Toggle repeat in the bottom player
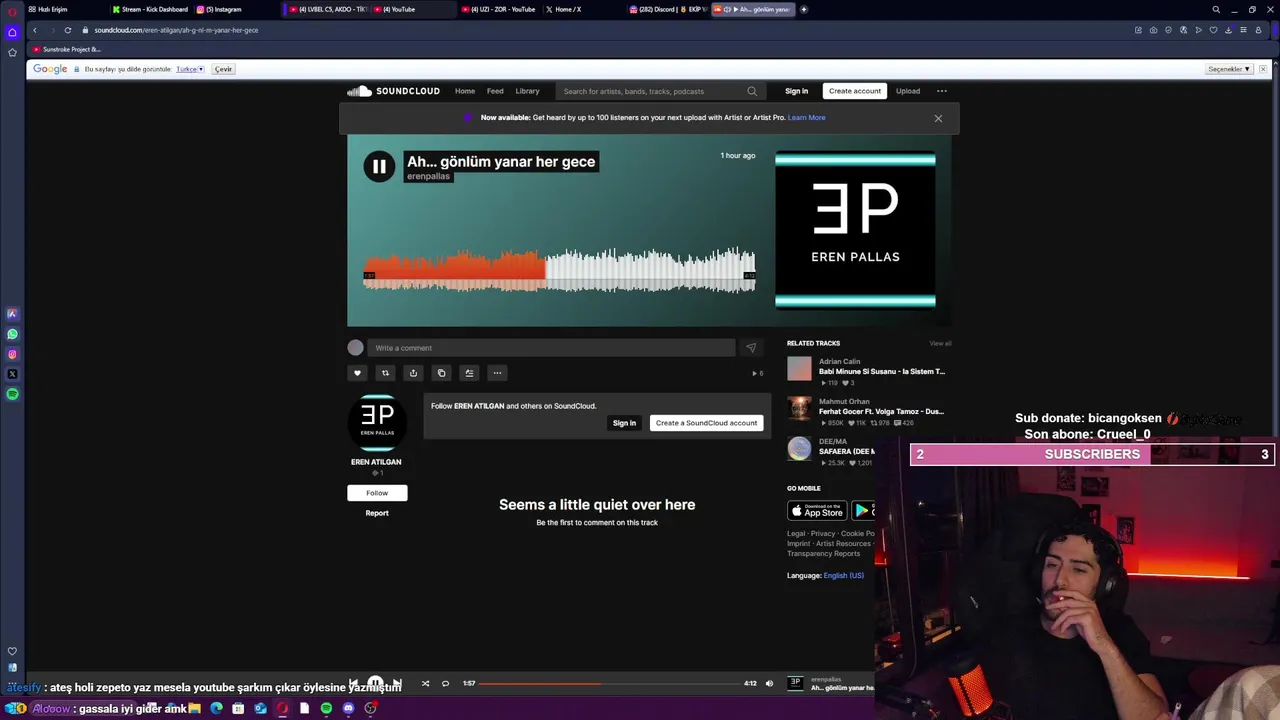This screenshot has height=720, width=1280. coord(446,684)
